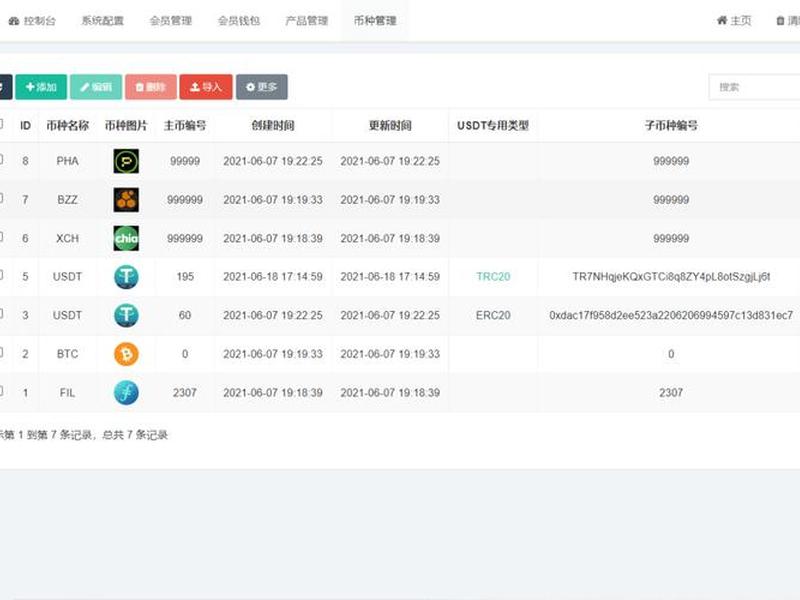The width and height of the screenshot is (800, 600).
Task: Sort by the ID column header
Action: pyautogui.click(x=26, y=126)
